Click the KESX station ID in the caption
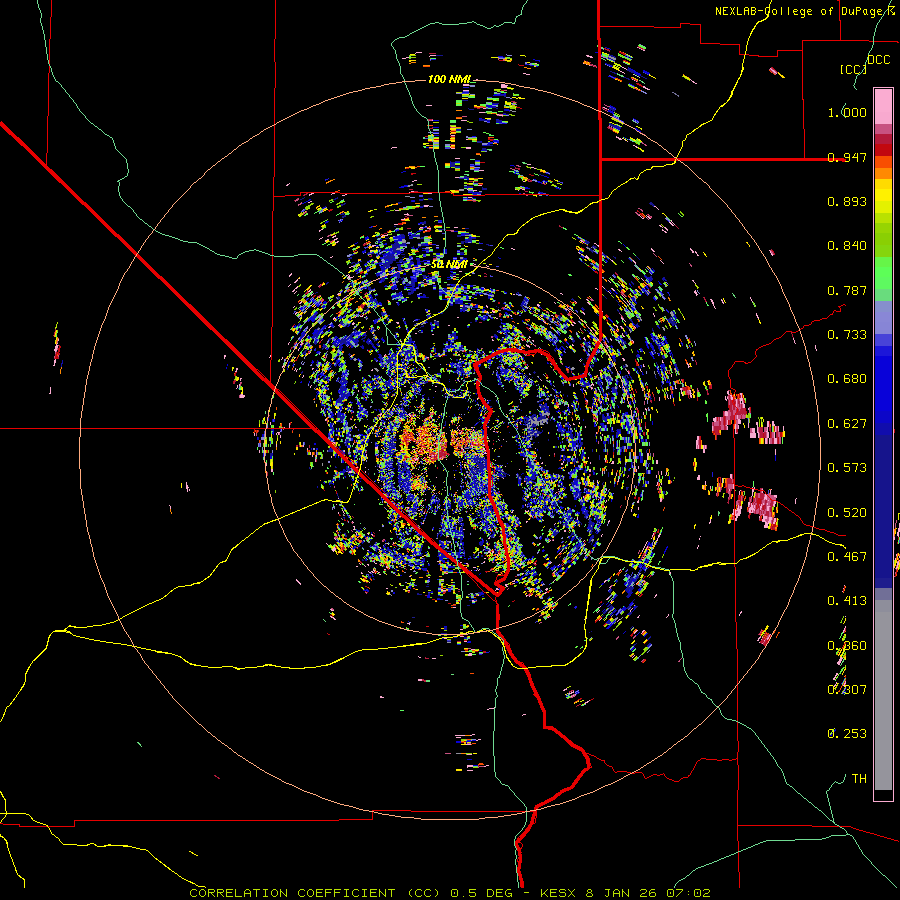900x900 pixels. pos(560,893)
